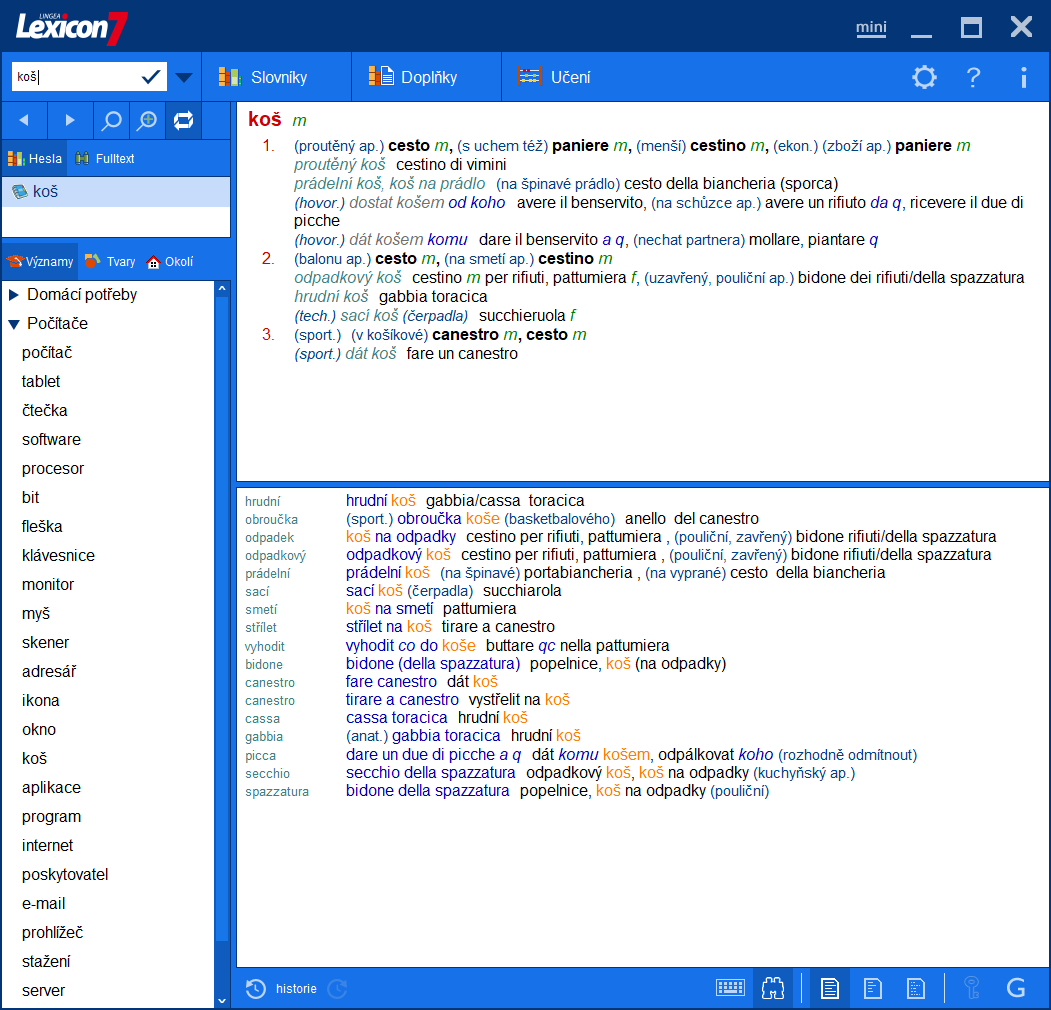This screenshot has height=1010, width=1051.
Task: Select the full-detail page view icon
Action: pyautogui.click(x=830, y=988)
